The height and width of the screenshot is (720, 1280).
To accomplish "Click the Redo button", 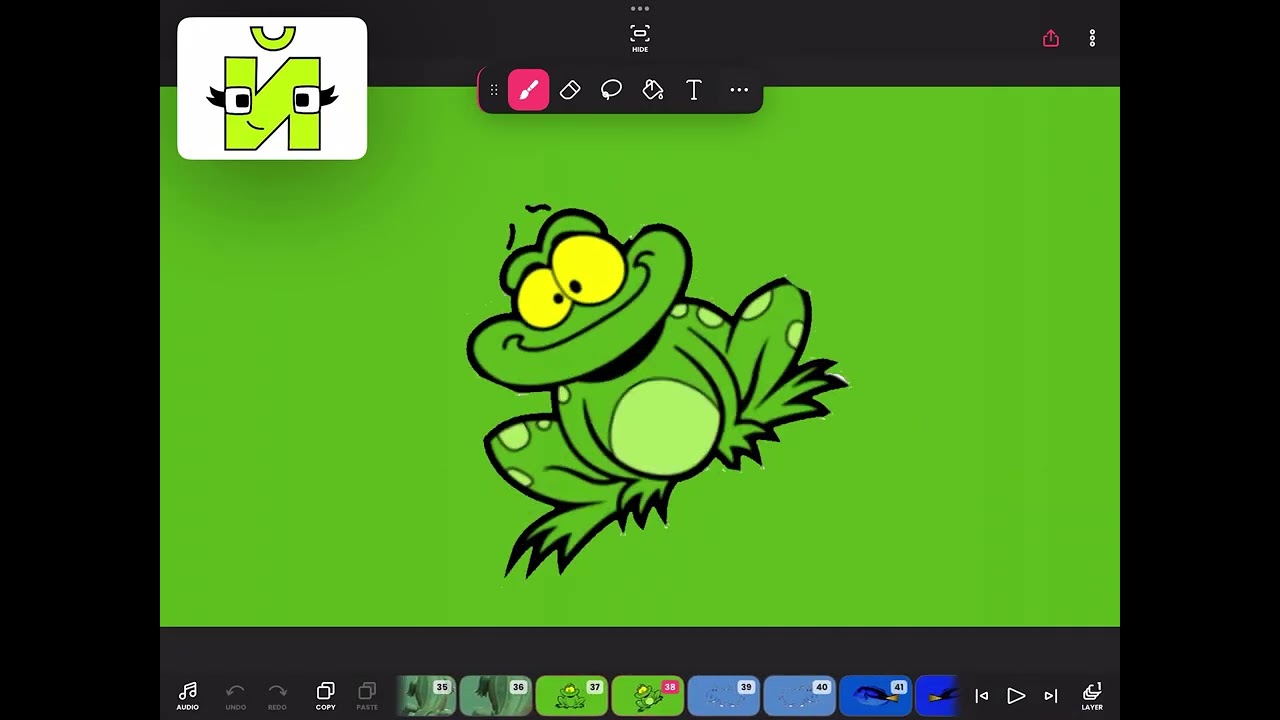I will (x=277, y=696).
